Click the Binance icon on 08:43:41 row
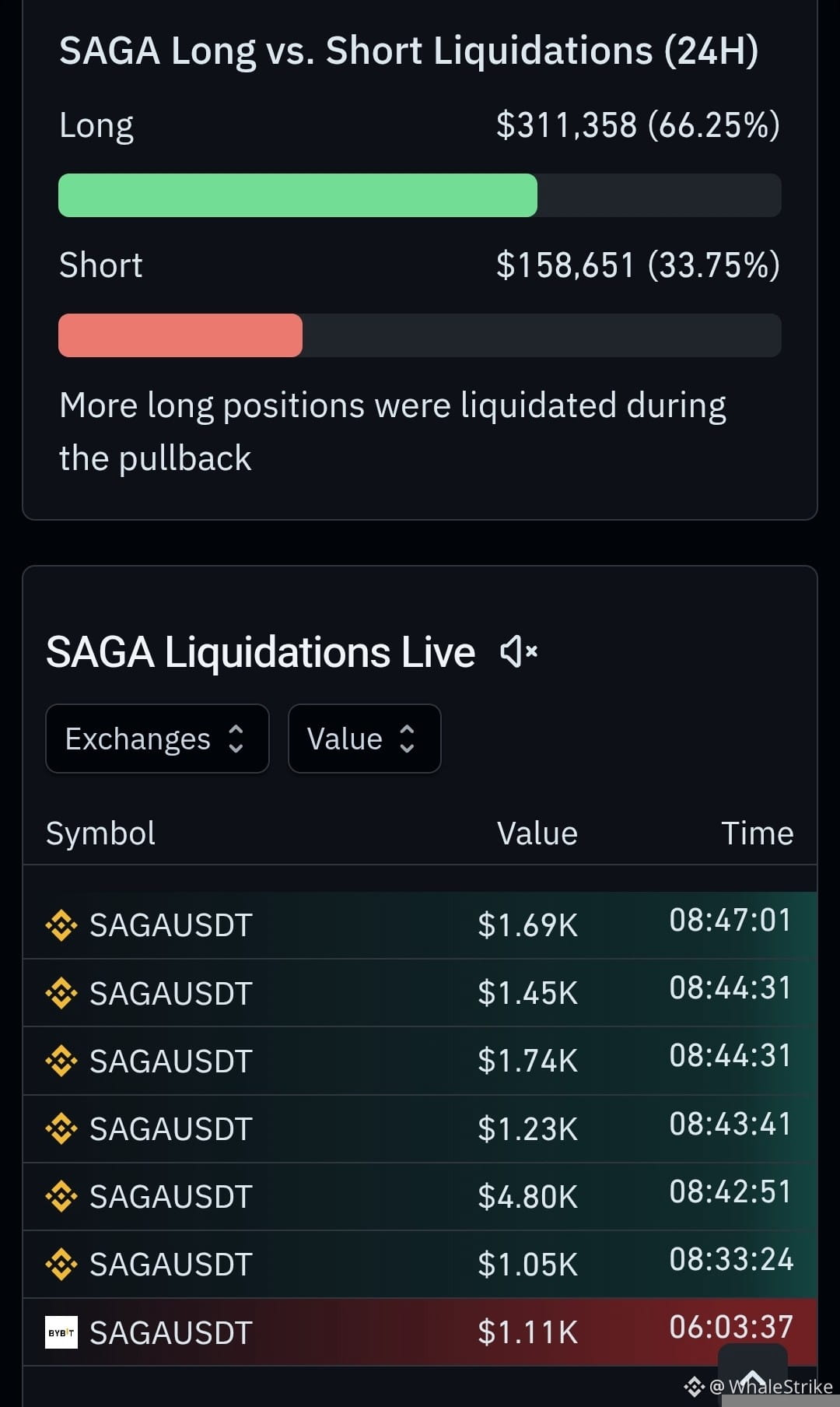 pyautogui.click(x=61, y=1128)
